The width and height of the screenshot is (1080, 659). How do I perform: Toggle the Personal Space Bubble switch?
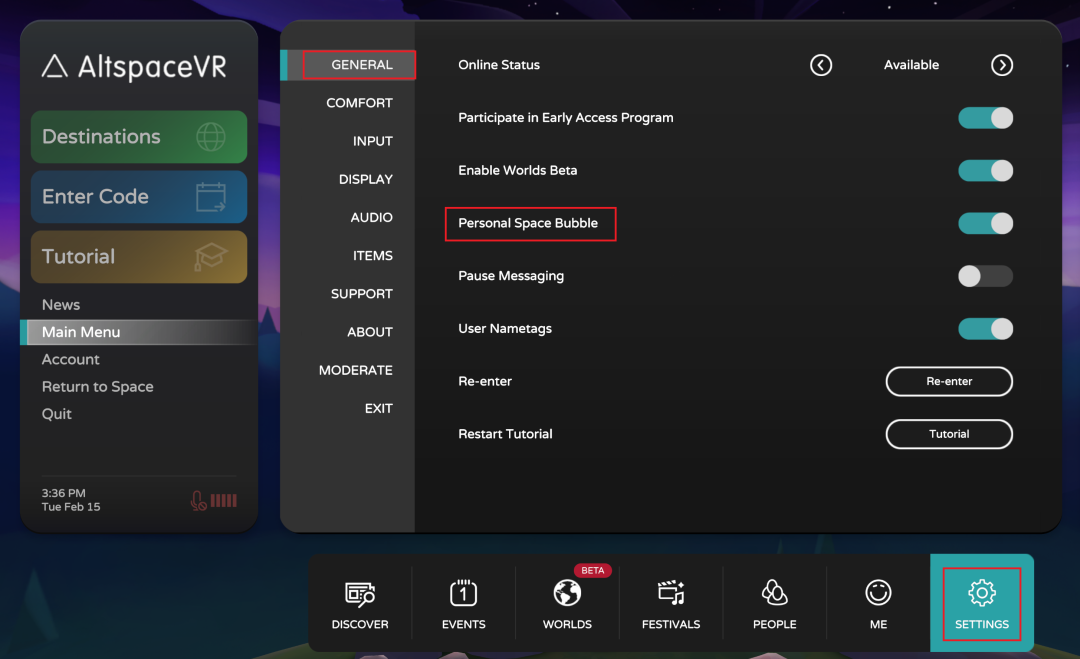coord(985,223)
